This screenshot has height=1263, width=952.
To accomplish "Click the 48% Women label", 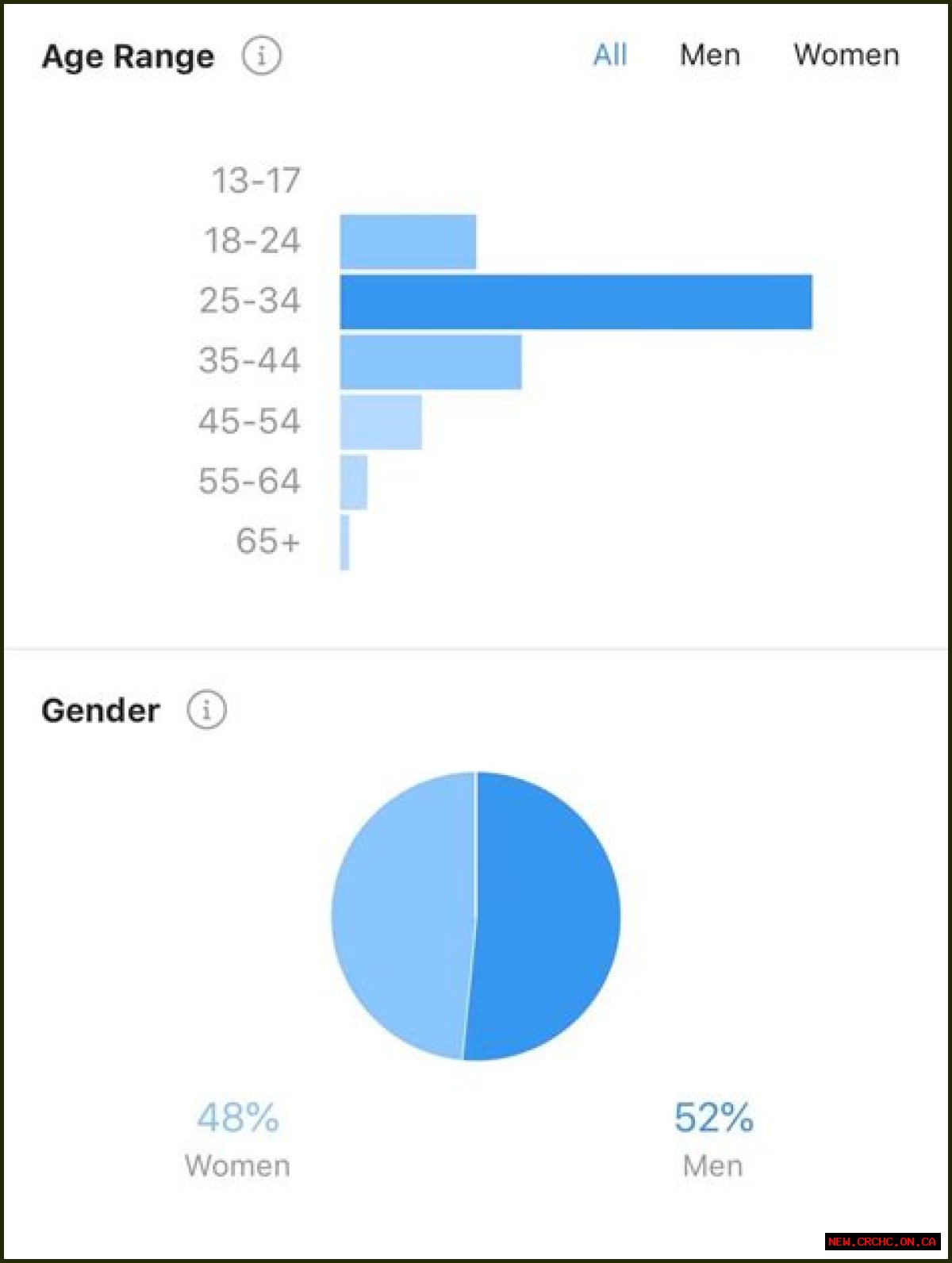I will click(237, 1139).
